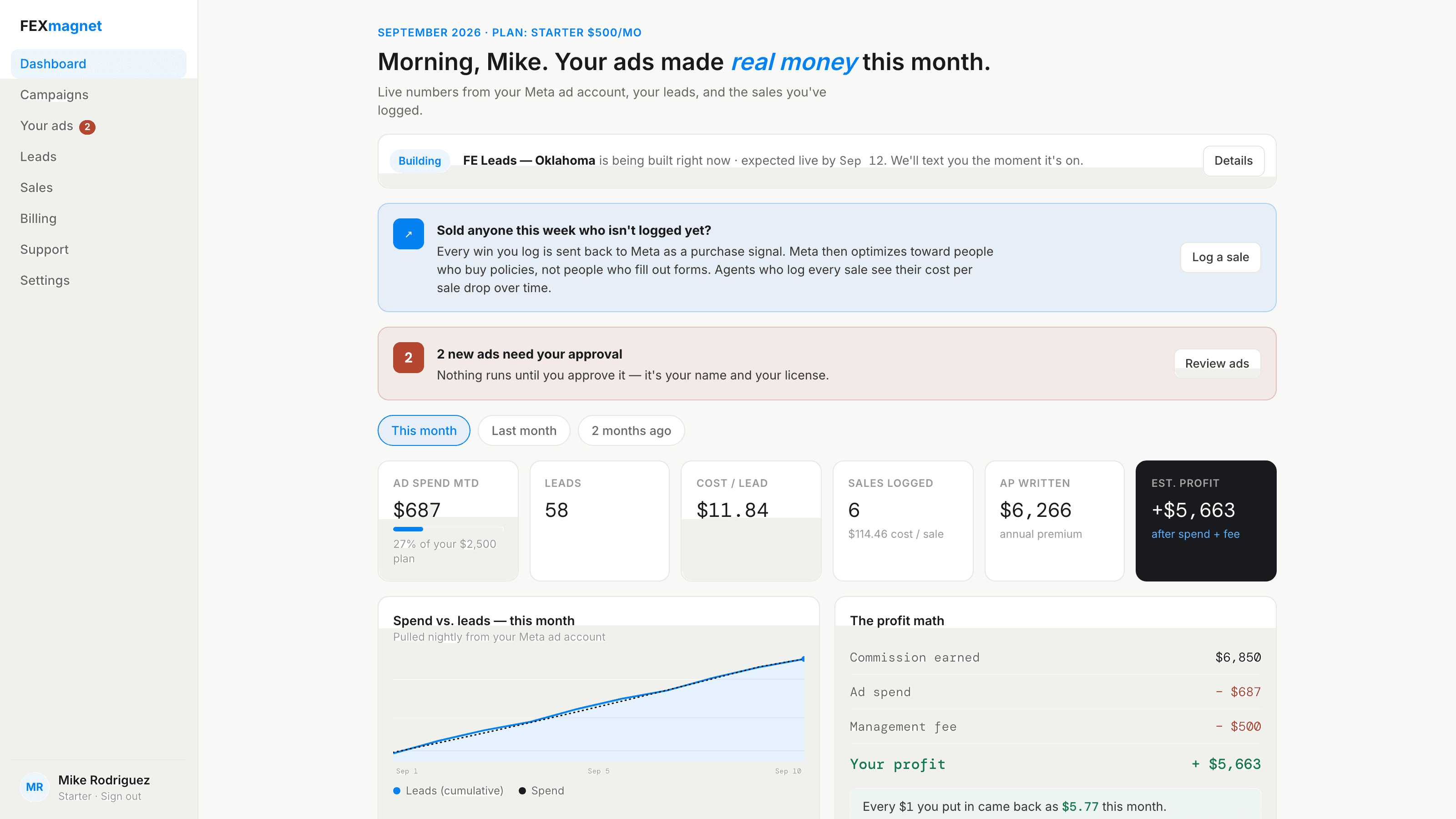Open the Dashboard page
This screenshot has height=819, width=1456.
pyautogui.click(x=98, y=64)
